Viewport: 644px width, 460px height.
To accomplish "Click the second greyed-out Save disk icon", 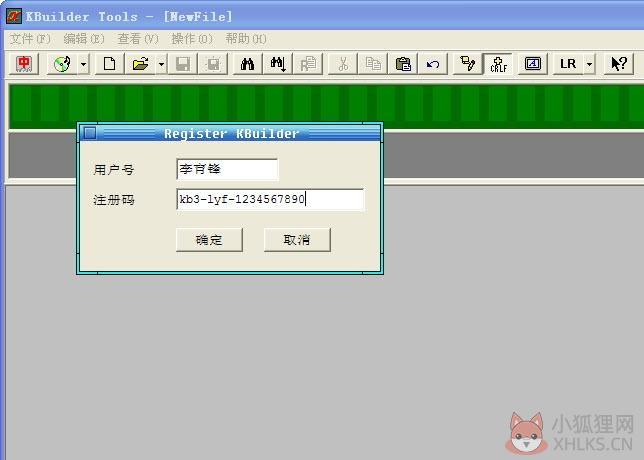I will pos(213,64).
